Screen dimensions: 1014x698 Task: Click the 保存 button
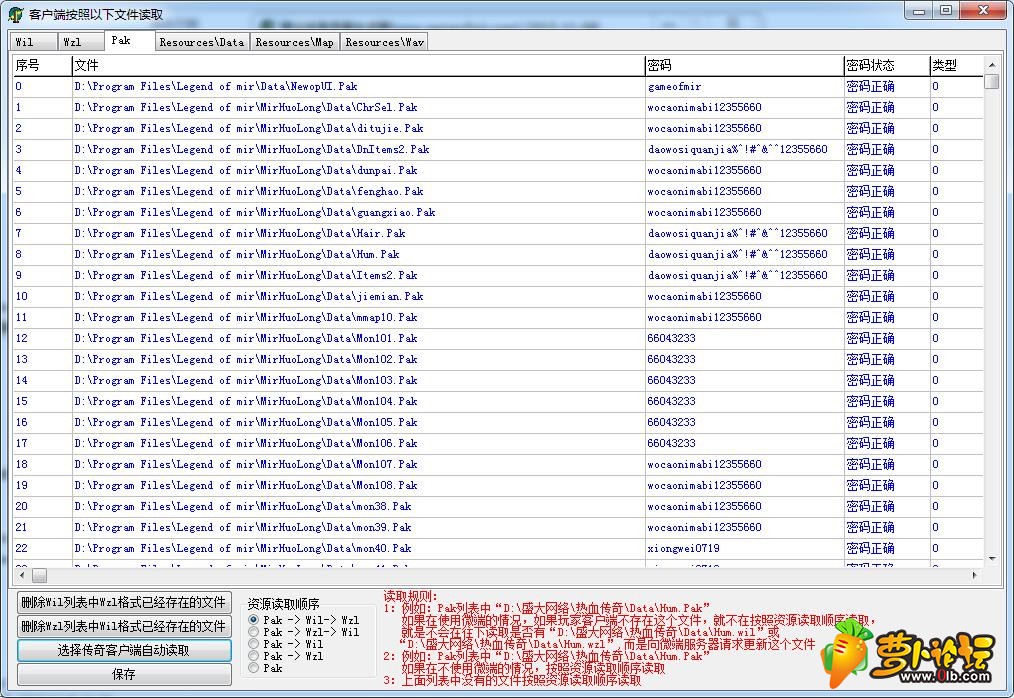coord(124,674)
